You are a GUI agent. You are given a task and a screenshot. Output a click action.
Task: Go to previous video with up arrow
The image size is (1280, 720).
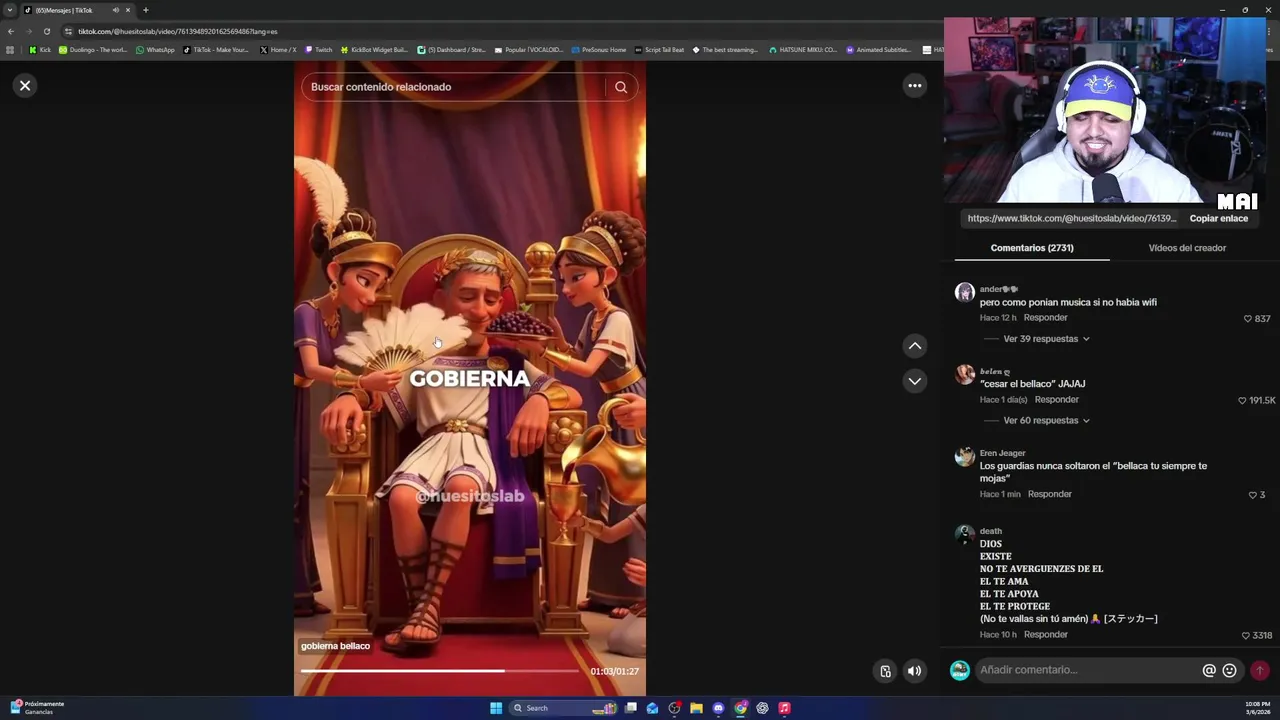pyautogui.click(x=914, y=346)
